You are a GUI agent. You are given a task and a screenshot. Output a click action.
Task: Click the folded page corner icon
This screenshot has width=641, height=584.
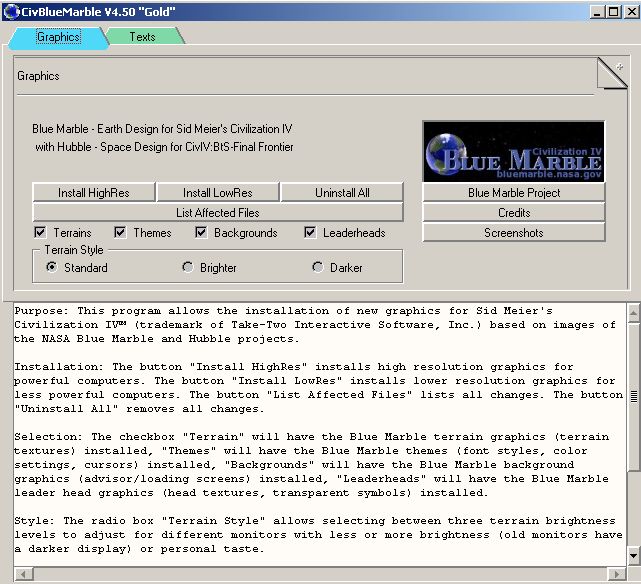click(612, 73)
